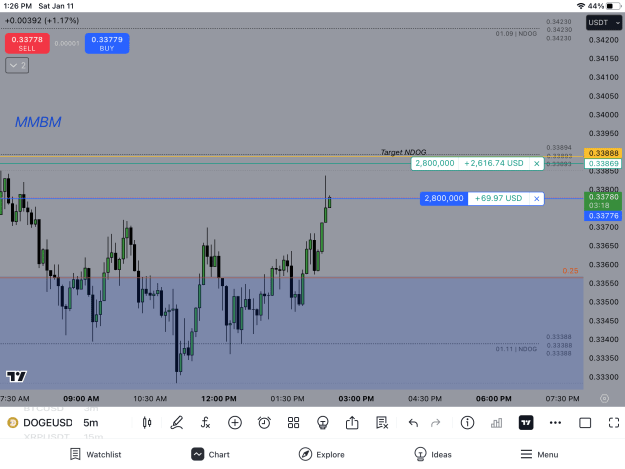The image size is (625, 469).
Task: Undo the last chart action
Action: click(413, 423)
